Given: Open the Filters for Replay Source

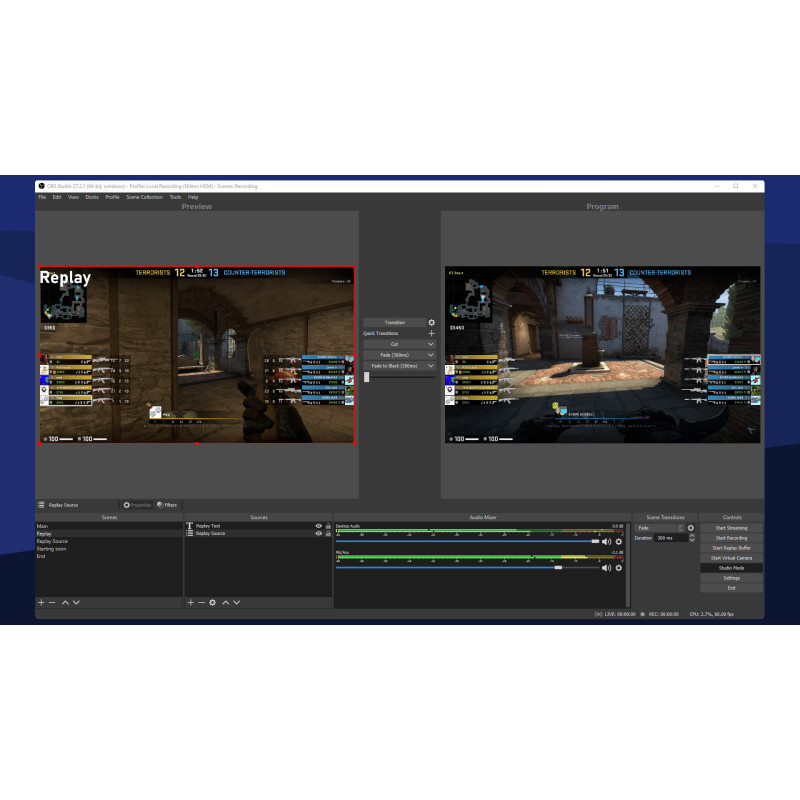Looking at the screenshot, I should (x=166, y=504).
